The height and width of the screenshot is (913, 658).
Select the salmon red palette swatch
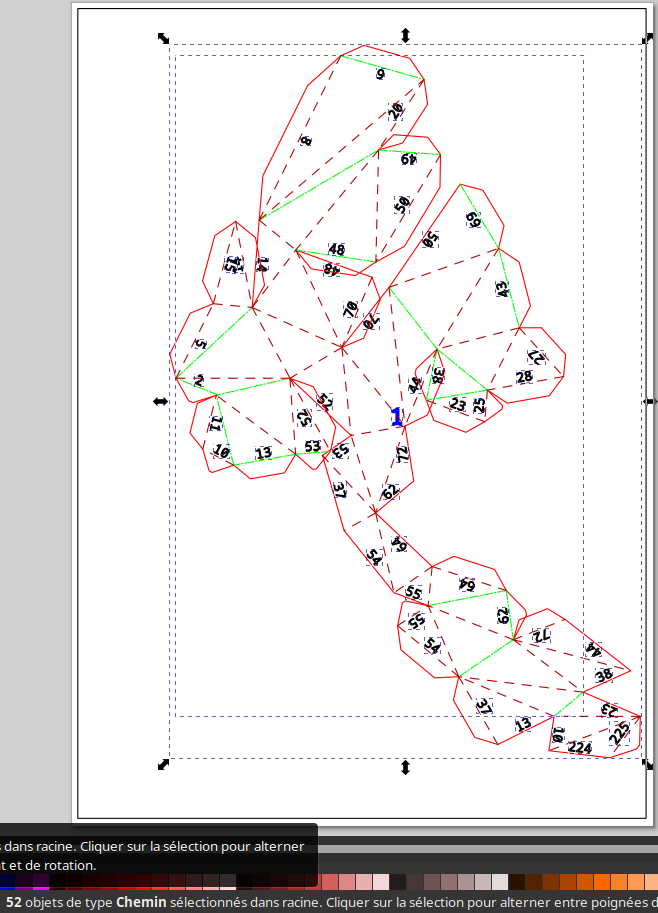point(331,882)
